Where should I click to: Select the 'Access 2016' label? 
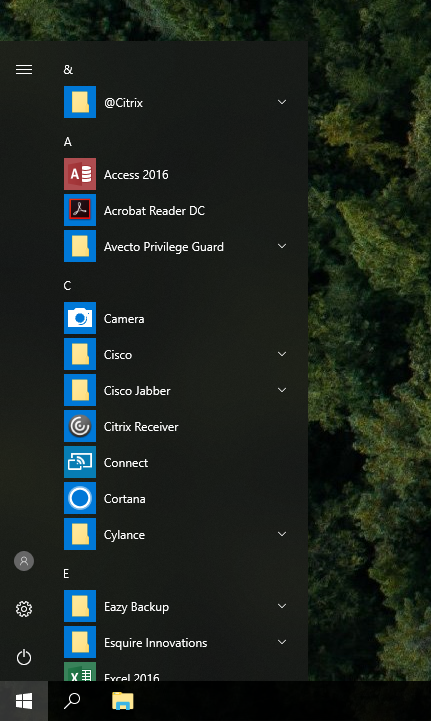[136, 175]
